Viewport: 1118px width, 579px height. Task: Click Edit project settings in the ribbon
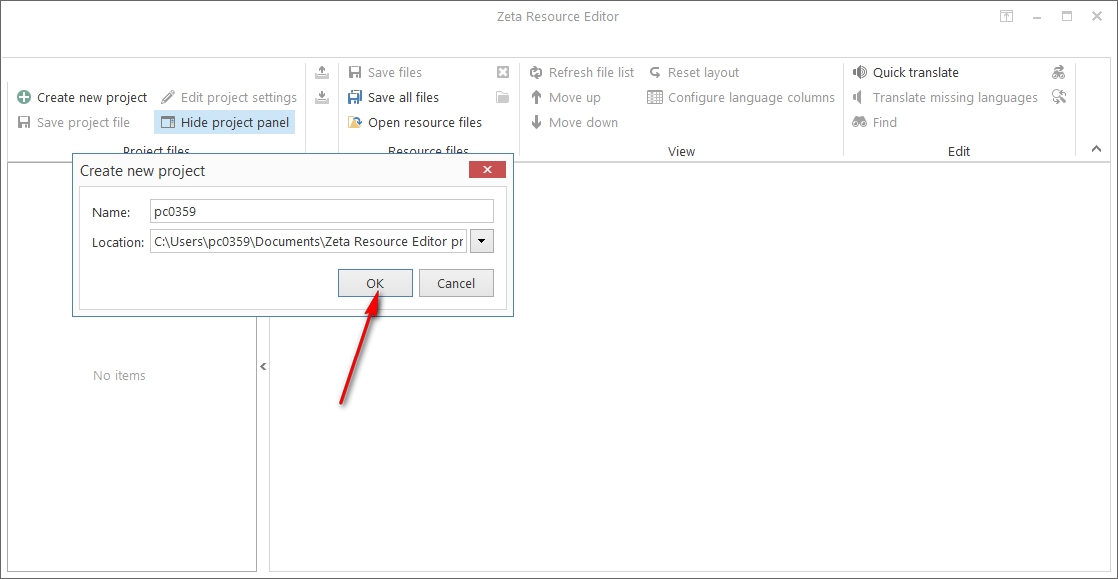(x=228, y=98)
